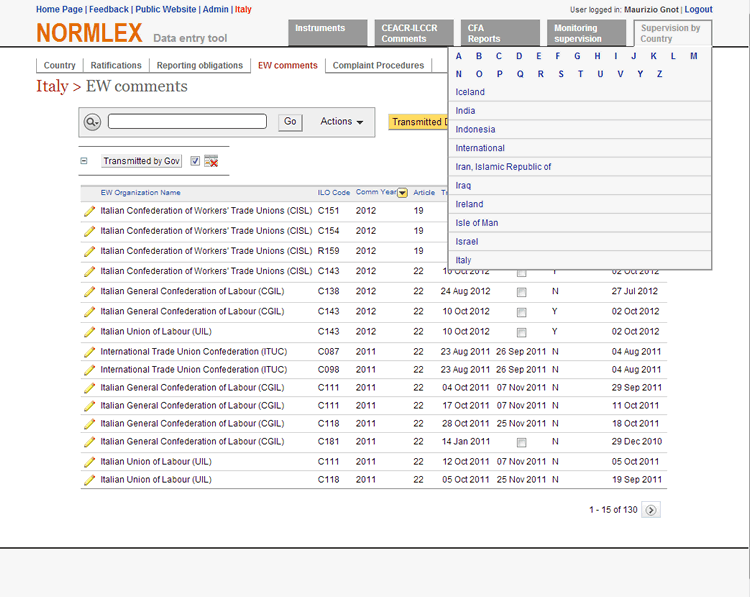750x597 pixels.
Task: Check the box in UIL C143 row
Action: pyautogui.click(x=521, y=332)
